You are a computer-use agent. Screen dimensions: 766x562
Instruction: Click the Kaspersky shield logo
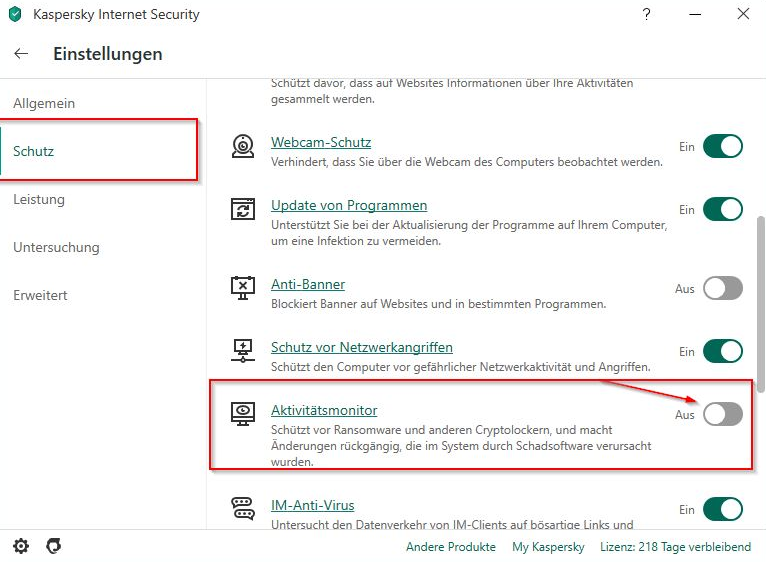[15, 14]
